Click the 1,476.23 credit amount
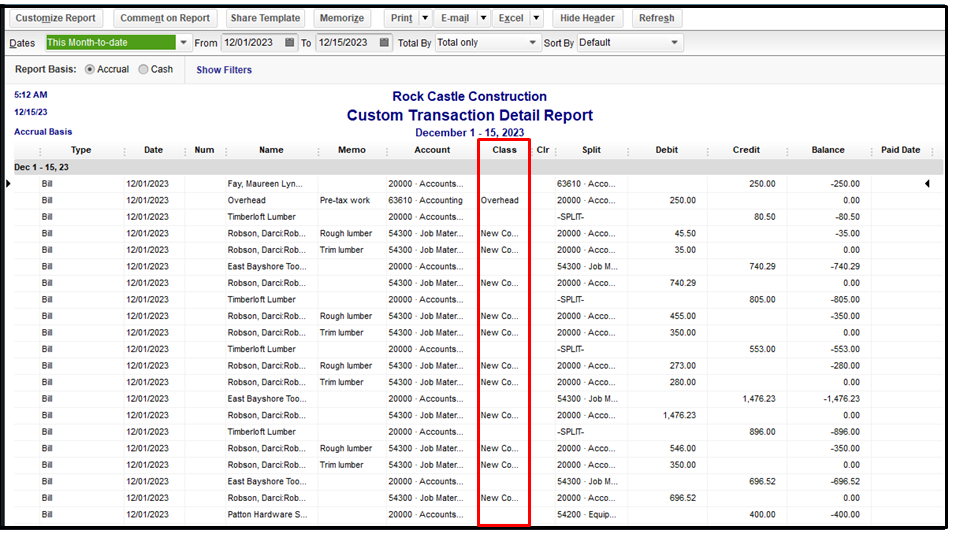 coord(759,399)
